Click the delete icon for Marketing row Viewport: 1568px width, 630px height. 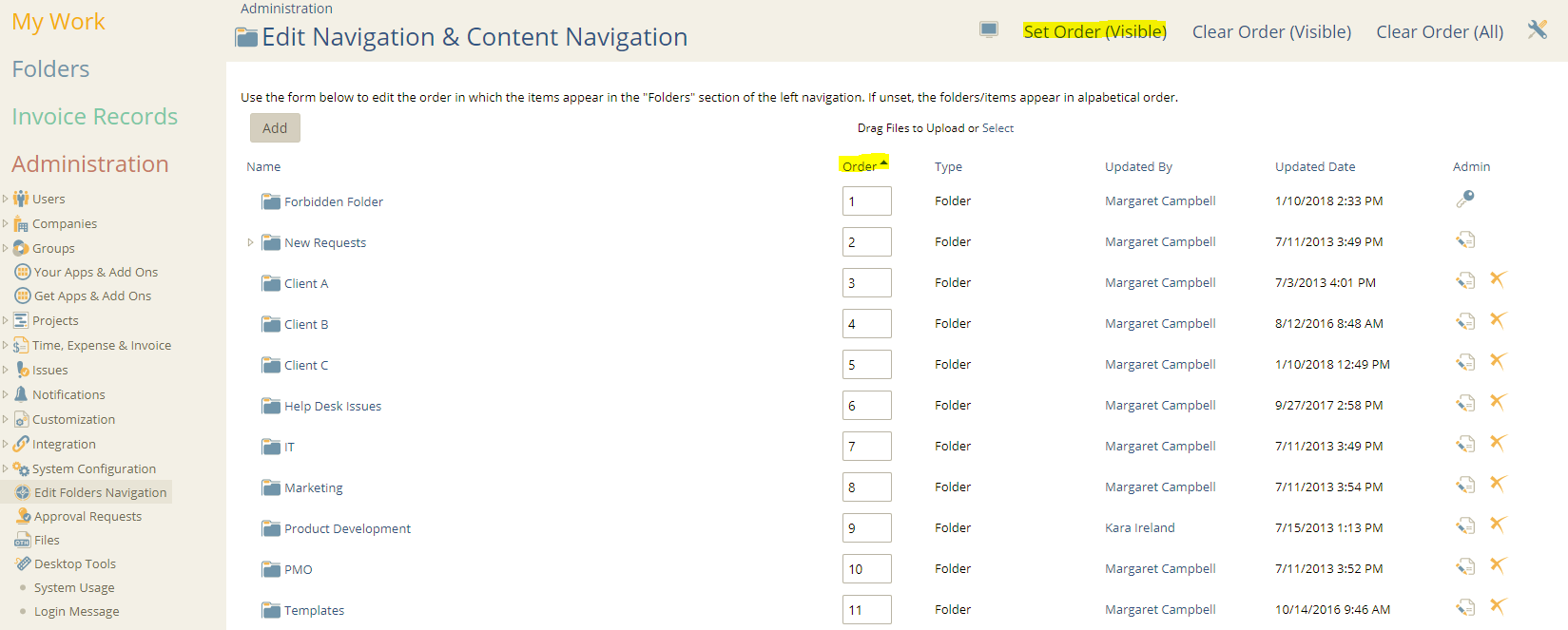(x=1499, y=484)
